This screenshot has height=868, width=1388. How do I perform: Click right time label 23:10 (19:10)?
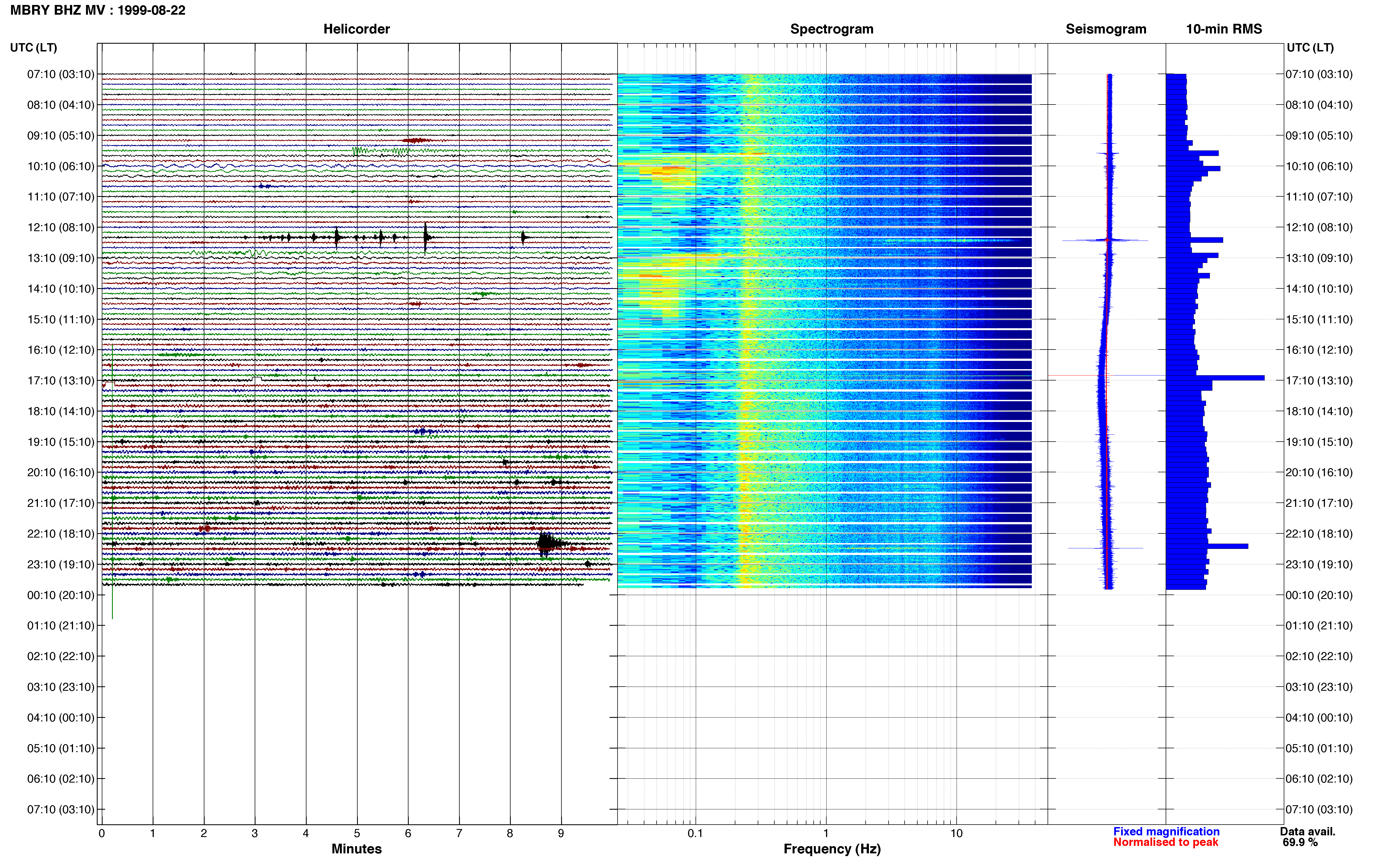click(1319, 564)
